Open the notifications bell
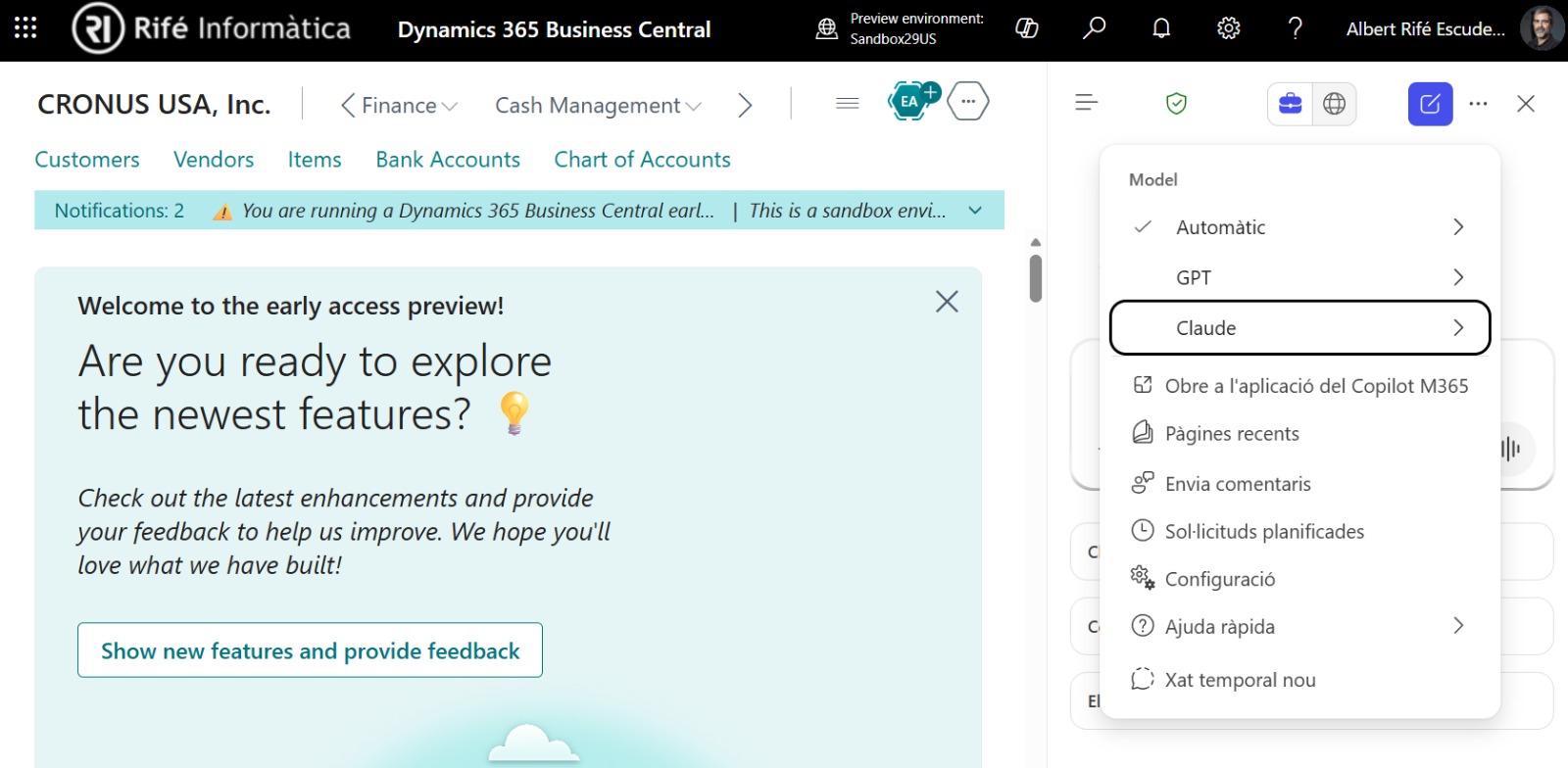This screenshot has height=768, width=1568. point(1161,28)
